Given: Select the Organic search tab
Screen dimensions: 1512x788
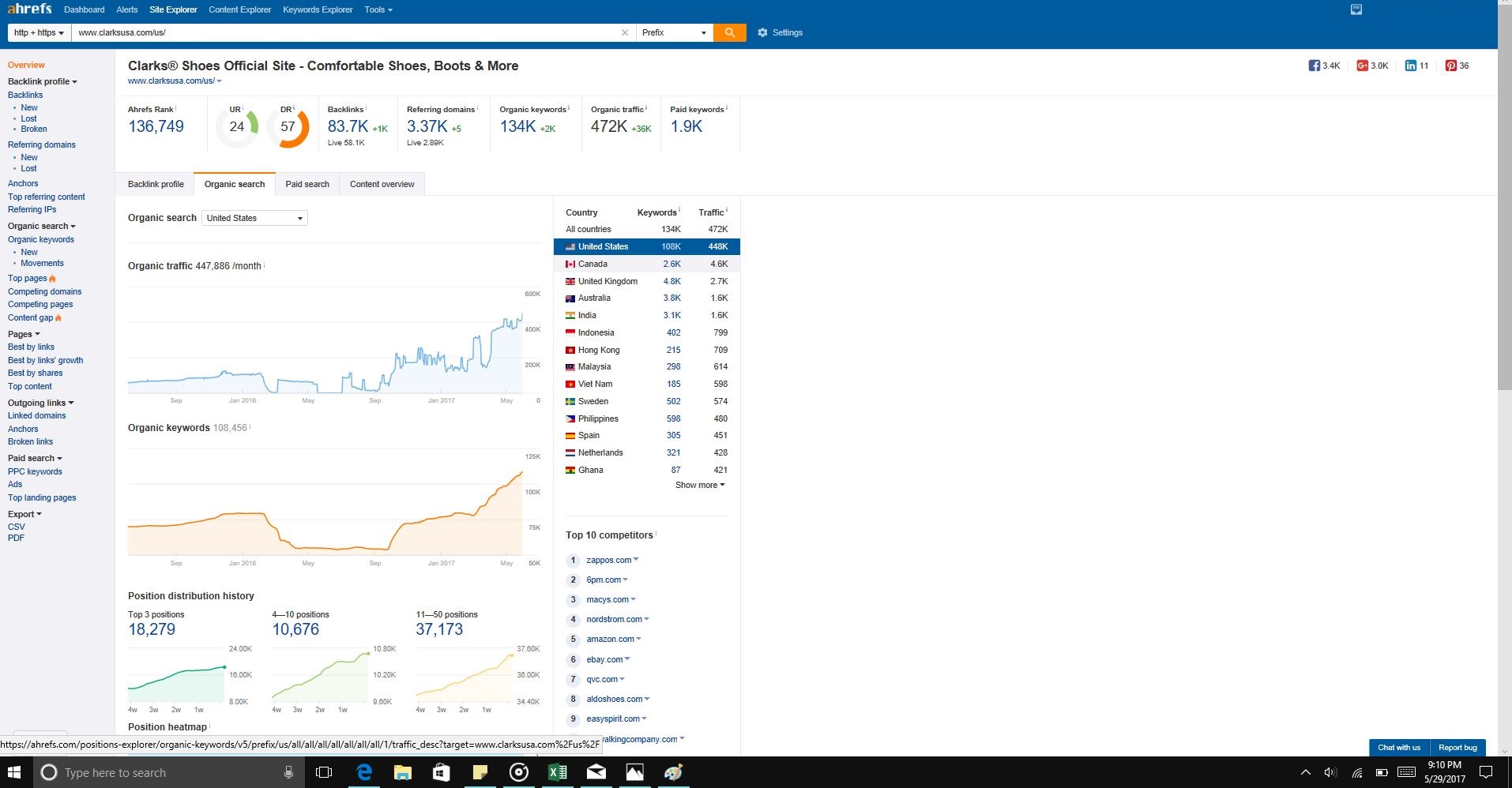Looking at the screenshot, I should [235, 184].
